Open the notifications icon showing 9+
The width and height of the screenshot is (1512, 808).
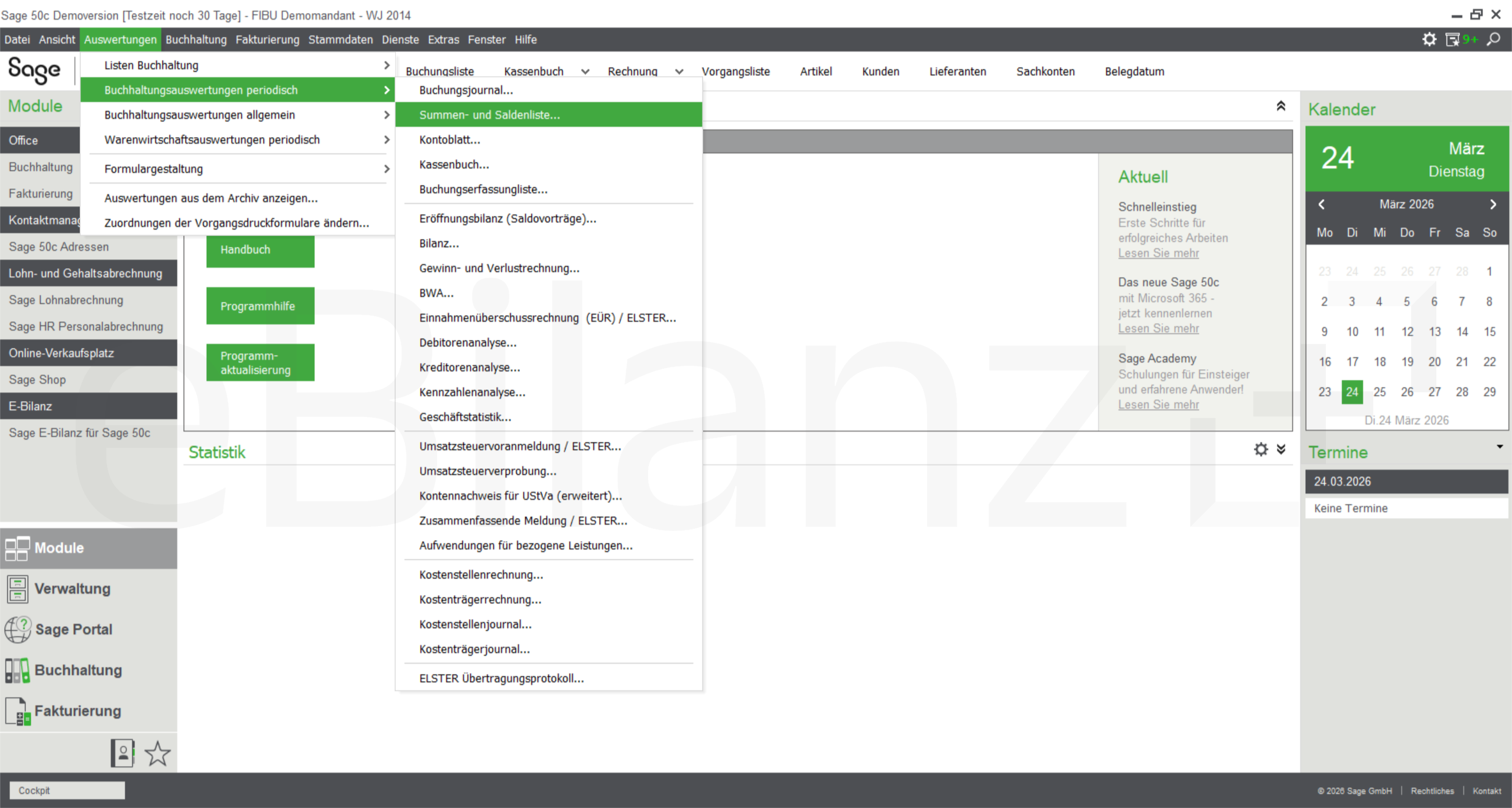coord(1461,40)
